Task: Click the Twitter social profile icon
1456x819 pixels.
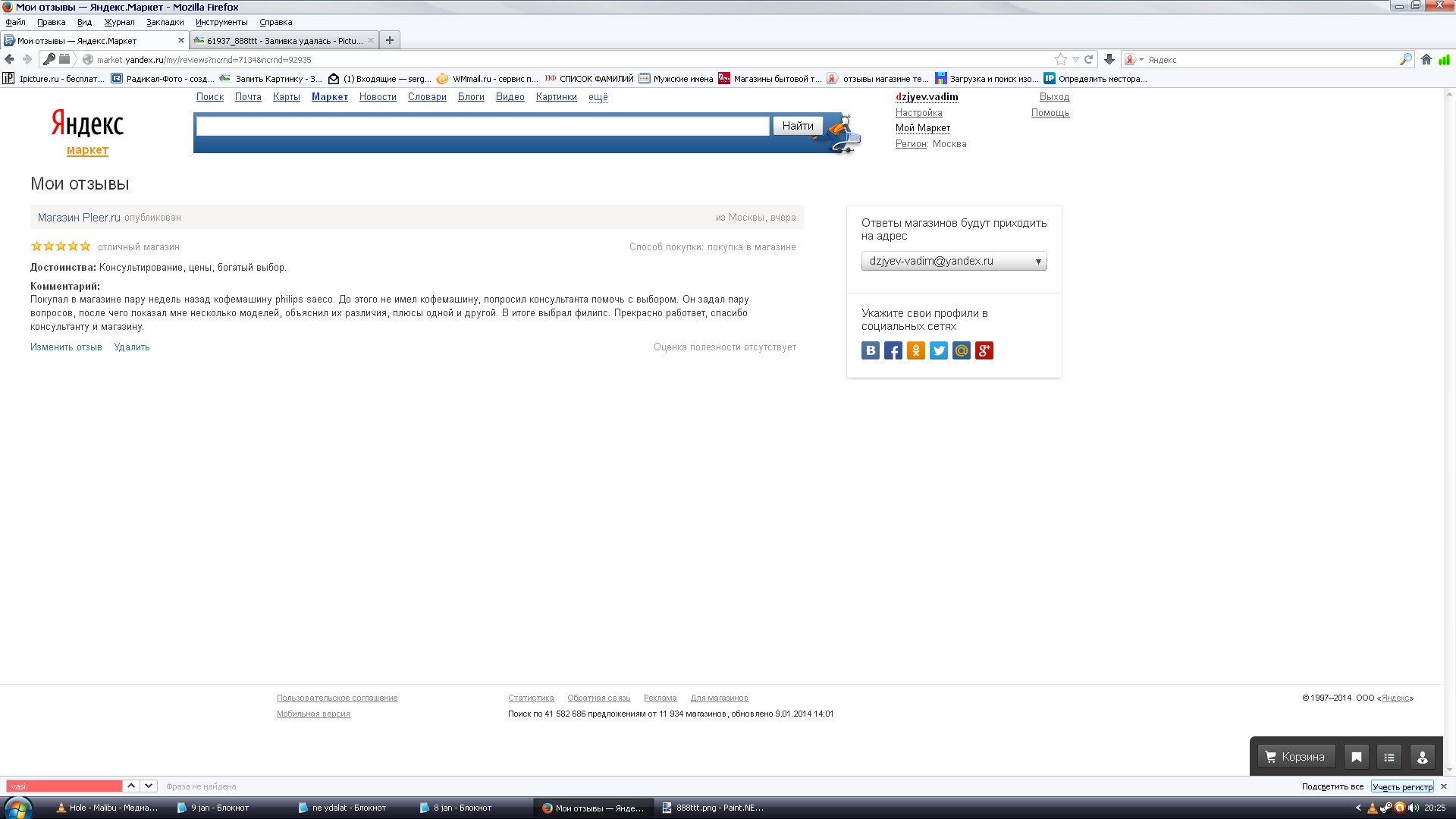Action: pos(938,350)
